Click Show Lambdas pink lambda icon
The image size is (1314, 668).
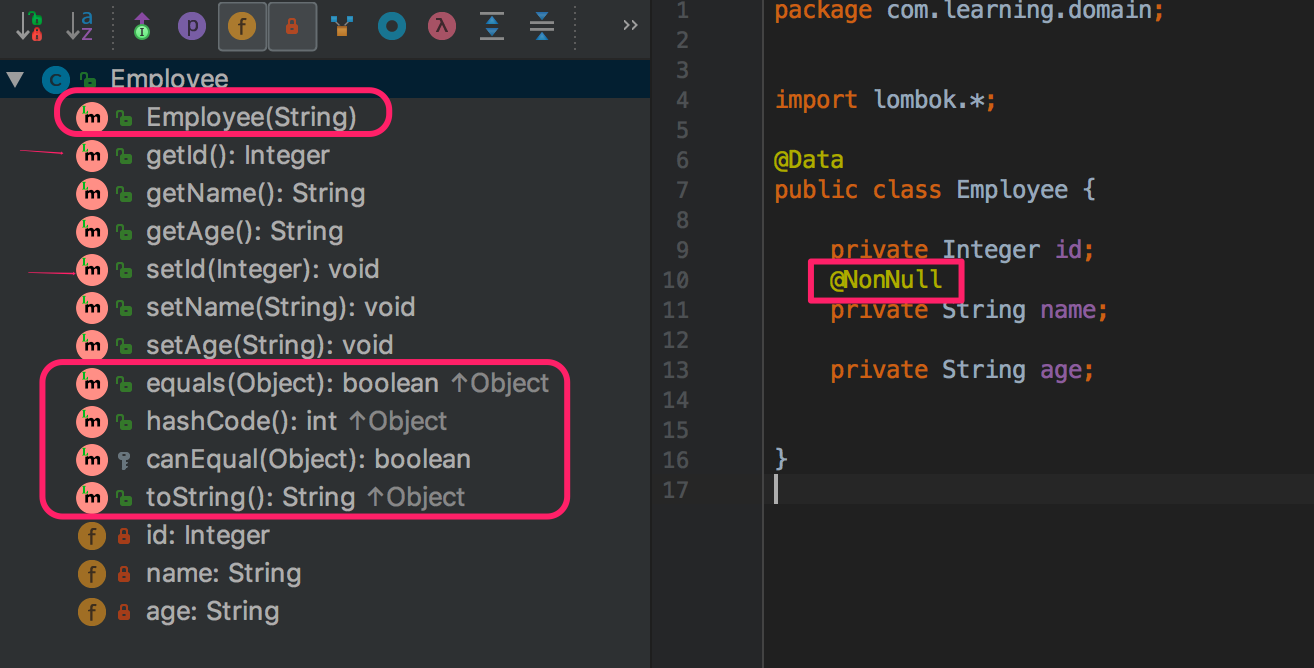(x=441, y=26)
